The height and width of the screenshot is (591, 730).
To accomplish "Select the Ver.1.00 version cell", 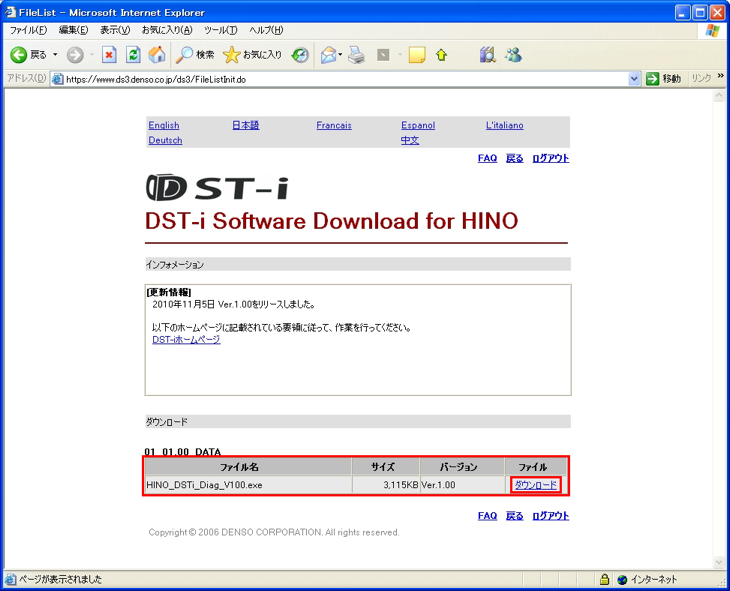I will [462, 485].
